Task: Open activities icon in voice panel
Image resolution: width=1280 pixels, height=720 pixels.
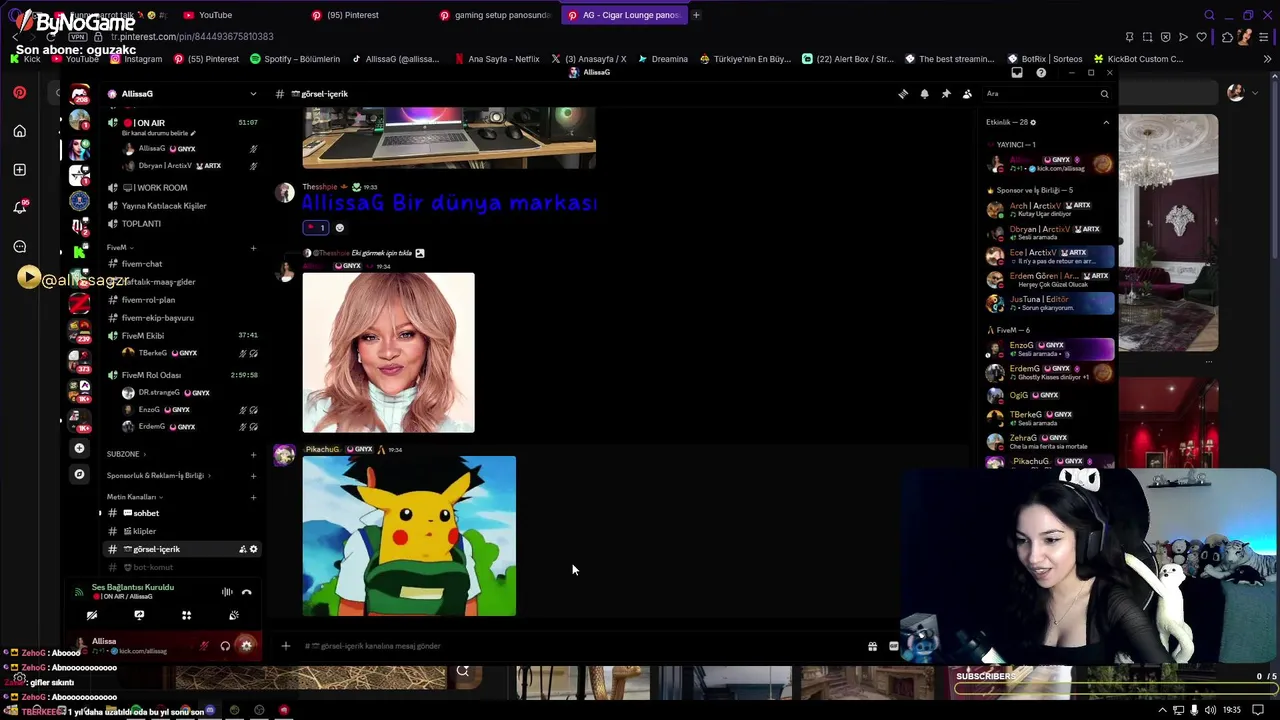Action: (x=186, y=616)
